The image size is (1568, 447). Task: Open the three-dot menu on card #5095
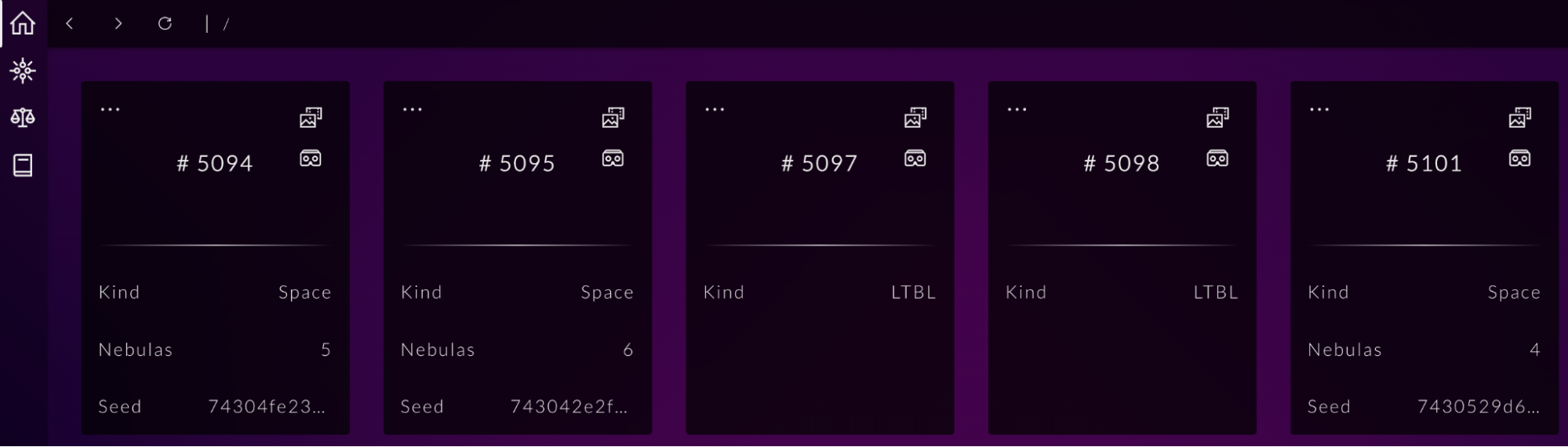coord(413,109)
